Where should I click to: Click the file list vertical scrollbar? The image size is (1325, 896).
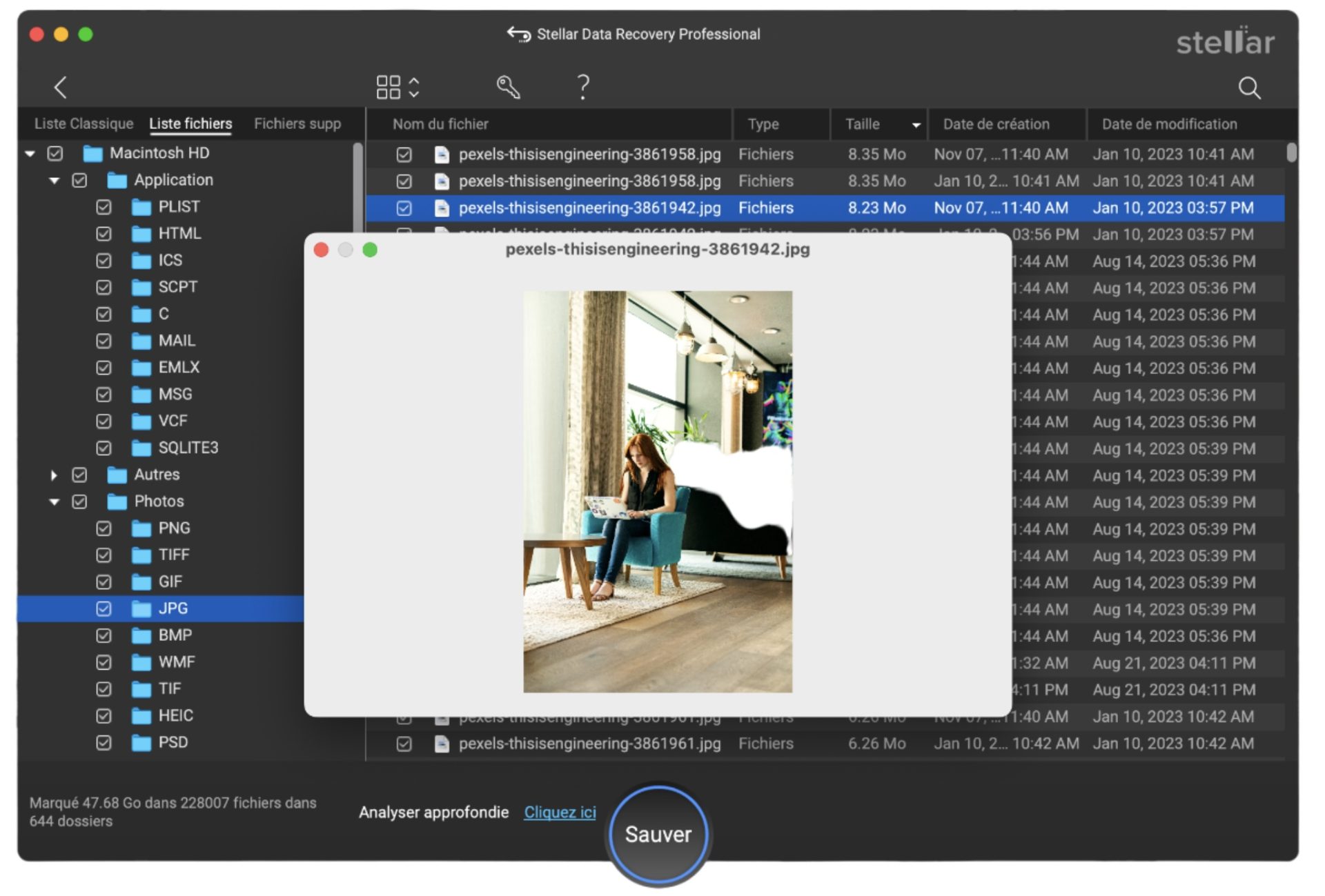pos(1291,152)
